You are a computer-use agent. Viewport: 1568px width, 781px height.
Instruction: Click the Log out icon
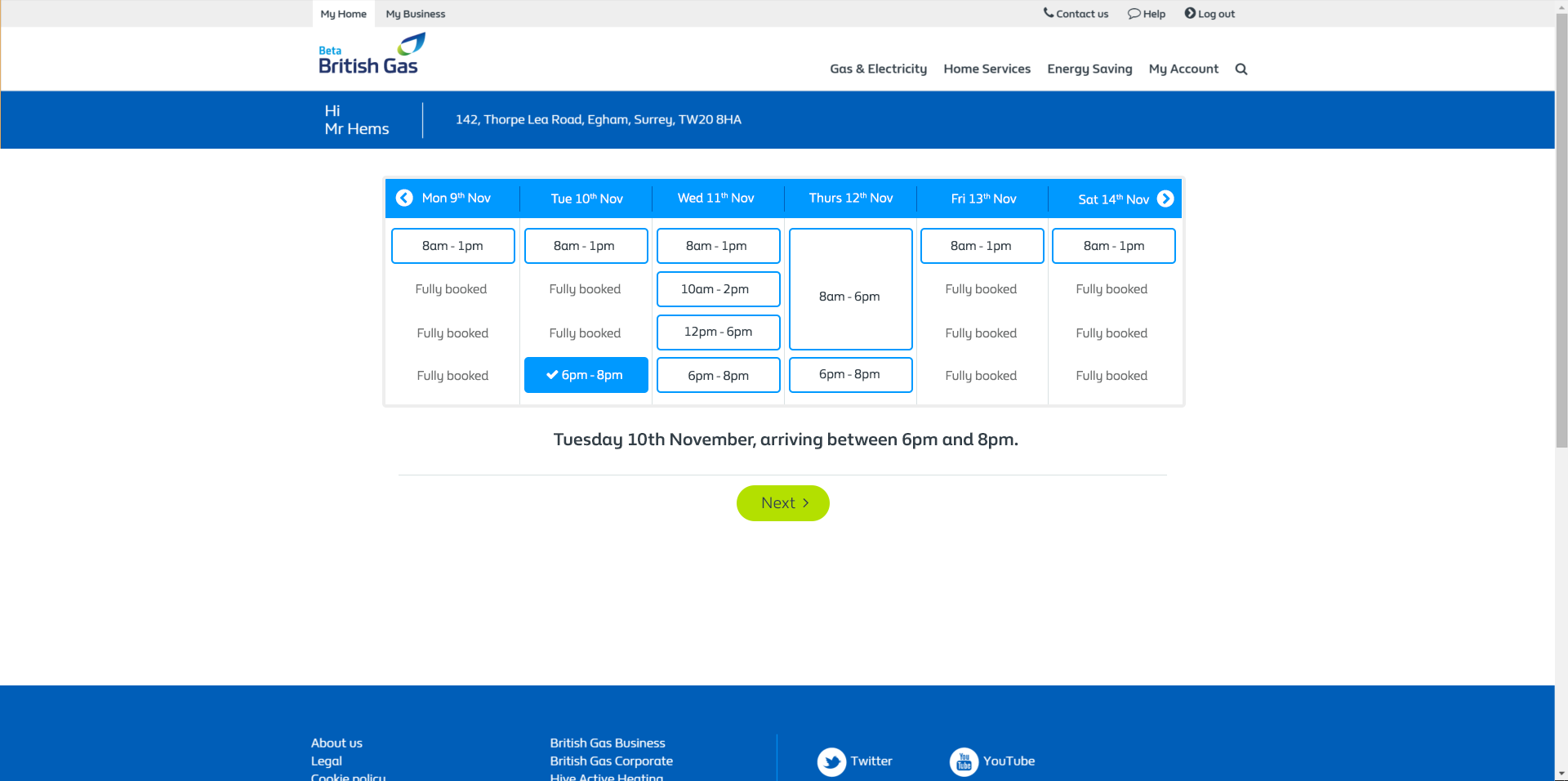coord(1190,13)
